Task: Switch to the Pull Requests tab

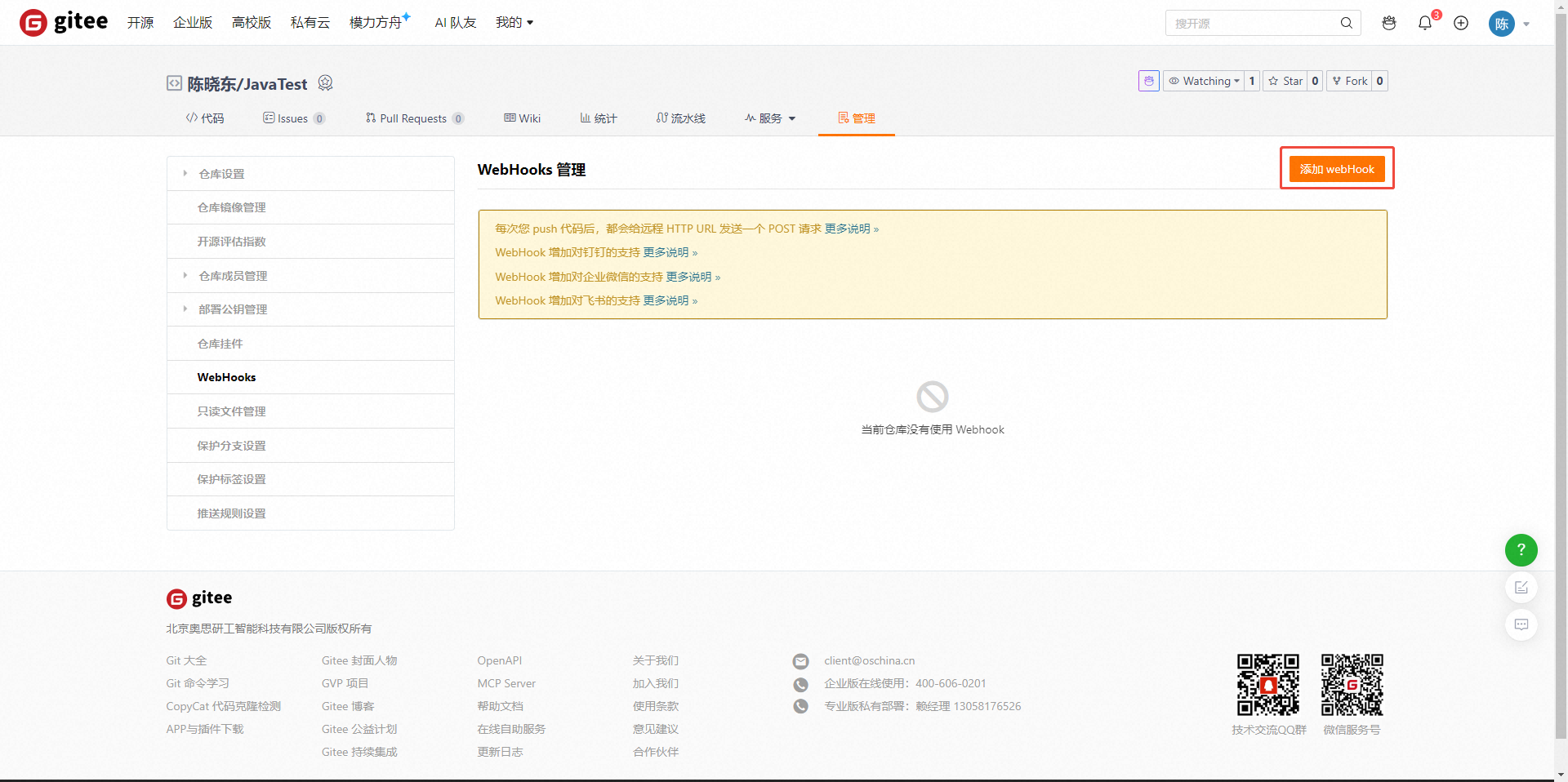Action: click(x=413, y=118)
